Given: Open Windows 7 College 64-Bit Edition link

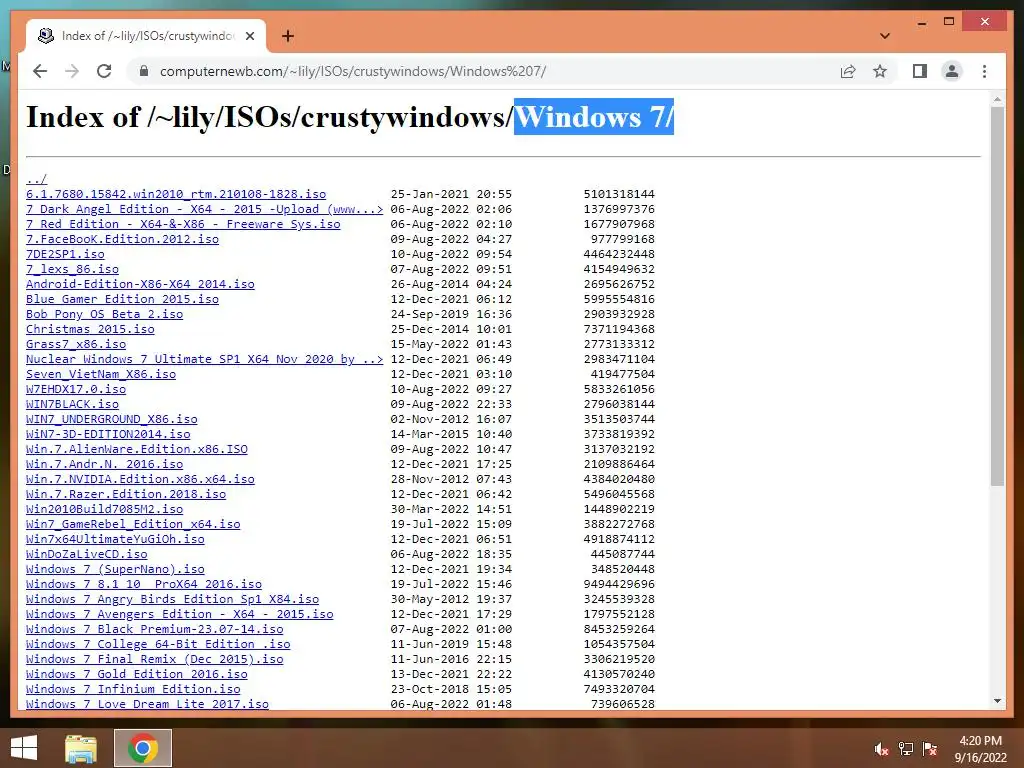Looking at the screenshot, I should [158, 645].
